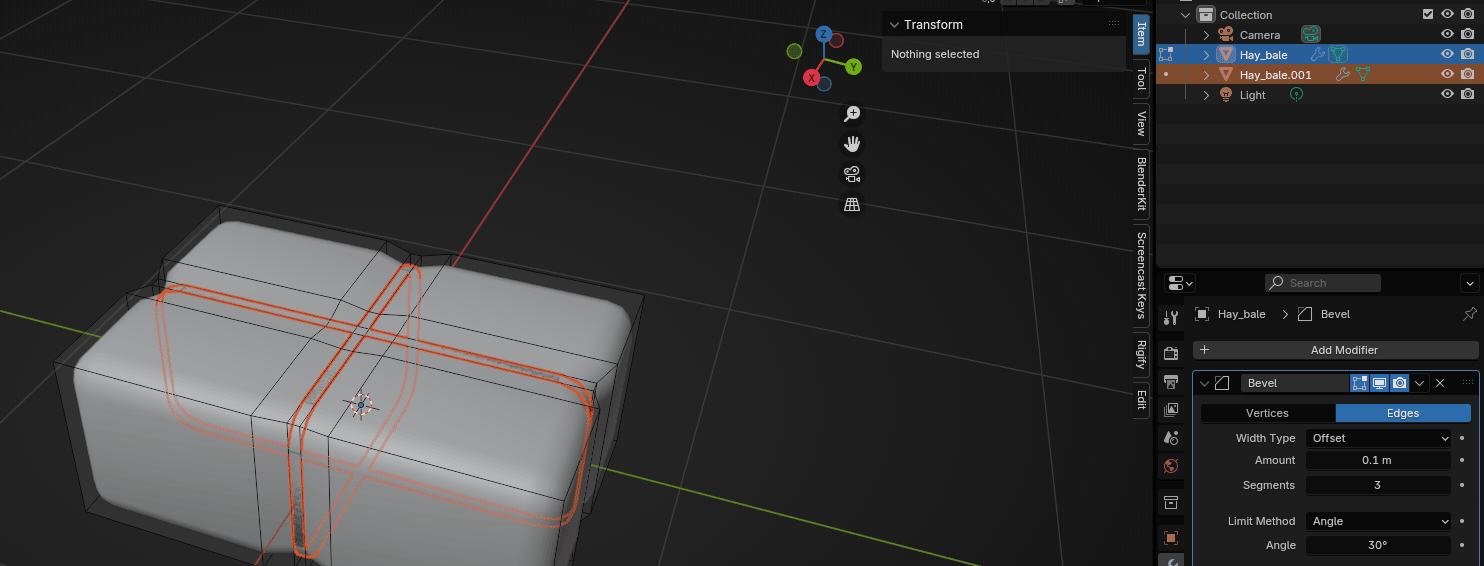Click the Bevel Amount value slider
The height and width of the screenshot is (566, 1484).
click(x=1377, y=461)
